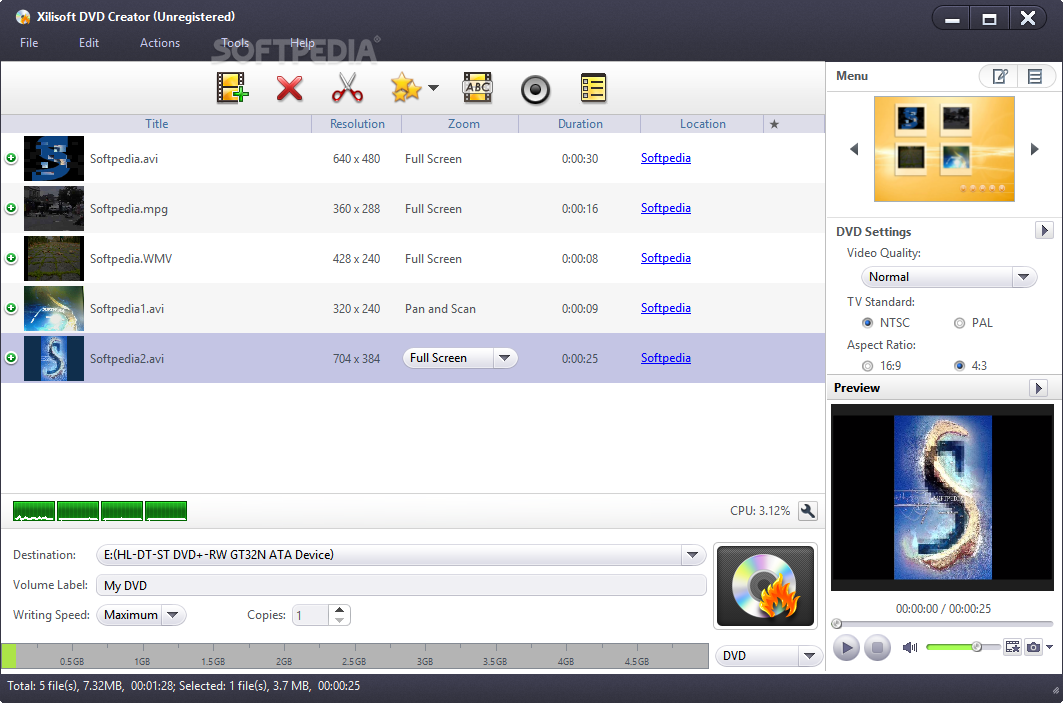Open the ABC subtitle tool
Image resolution: width=1063 pixels, height=703 pixels.
coord(477,88)
